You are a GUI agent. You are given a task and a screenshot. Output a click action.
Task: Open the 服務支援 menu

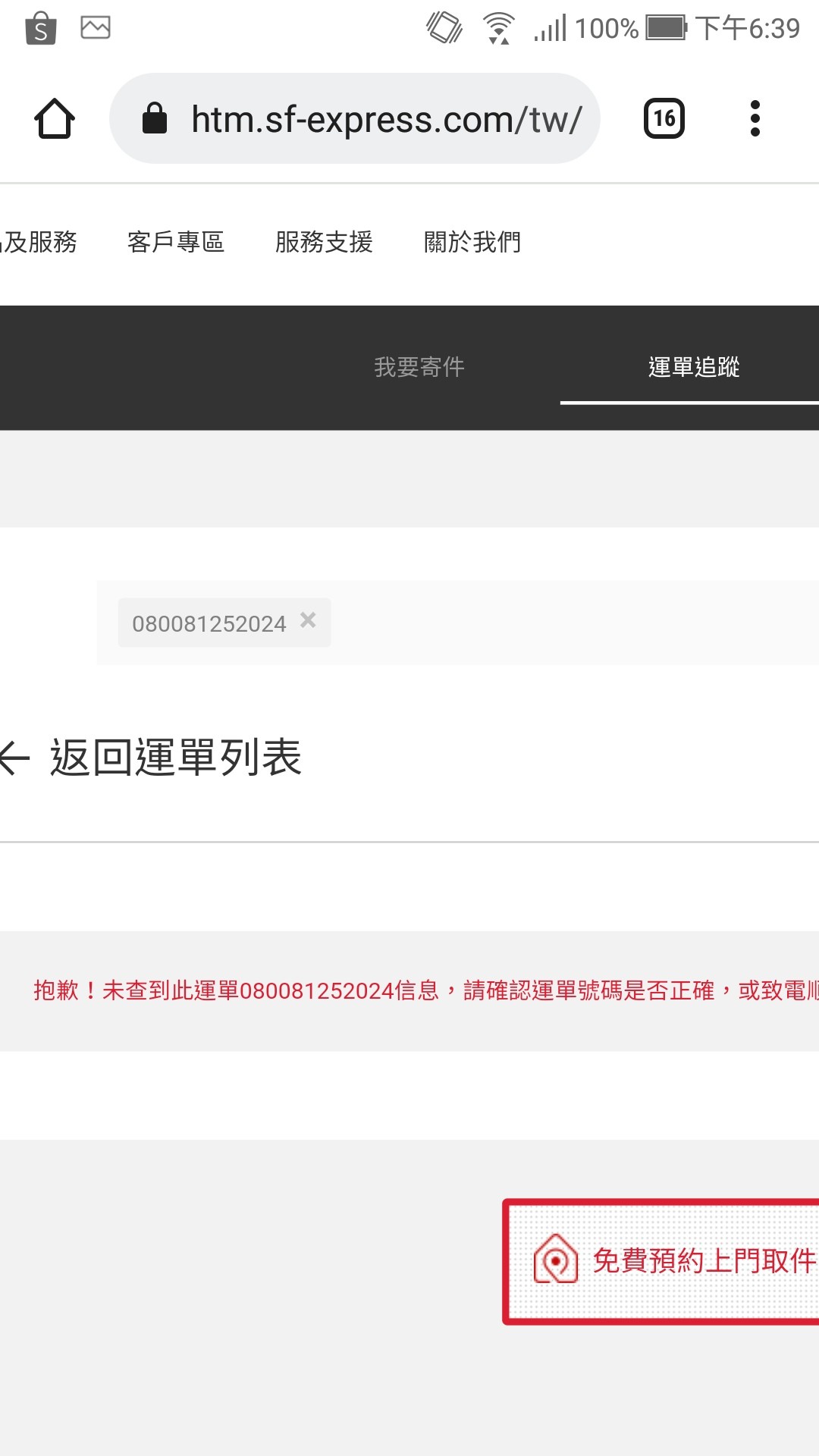click(x=325, y=242)
